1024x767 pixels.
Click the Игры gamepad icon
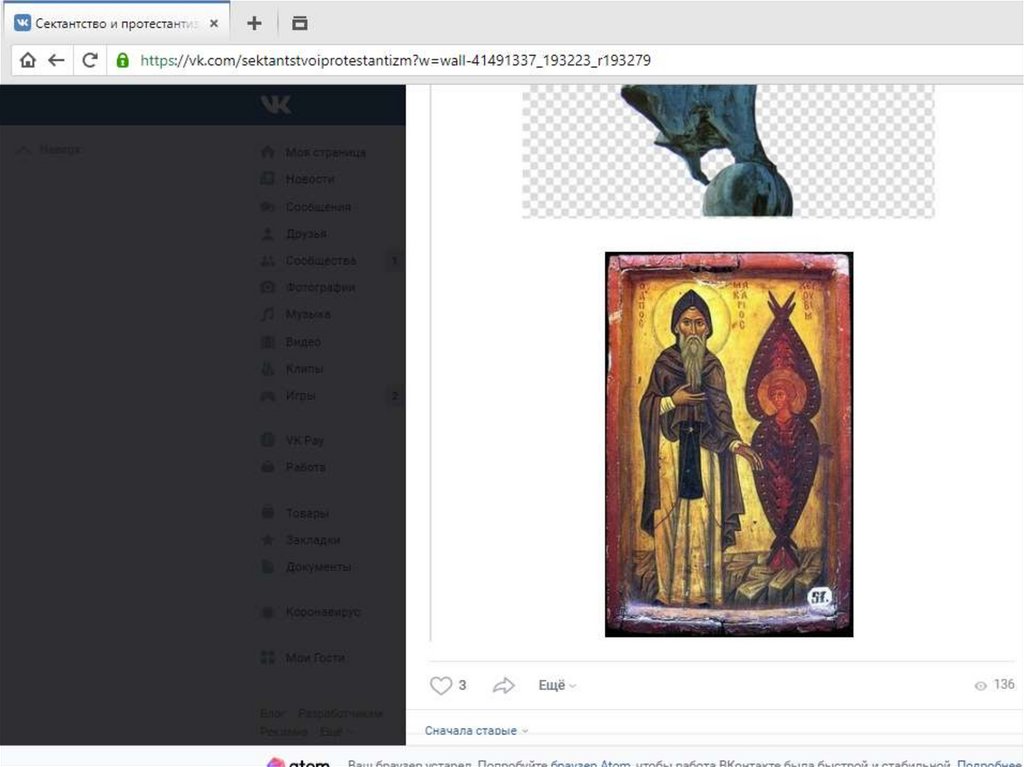tap(268, 395)
